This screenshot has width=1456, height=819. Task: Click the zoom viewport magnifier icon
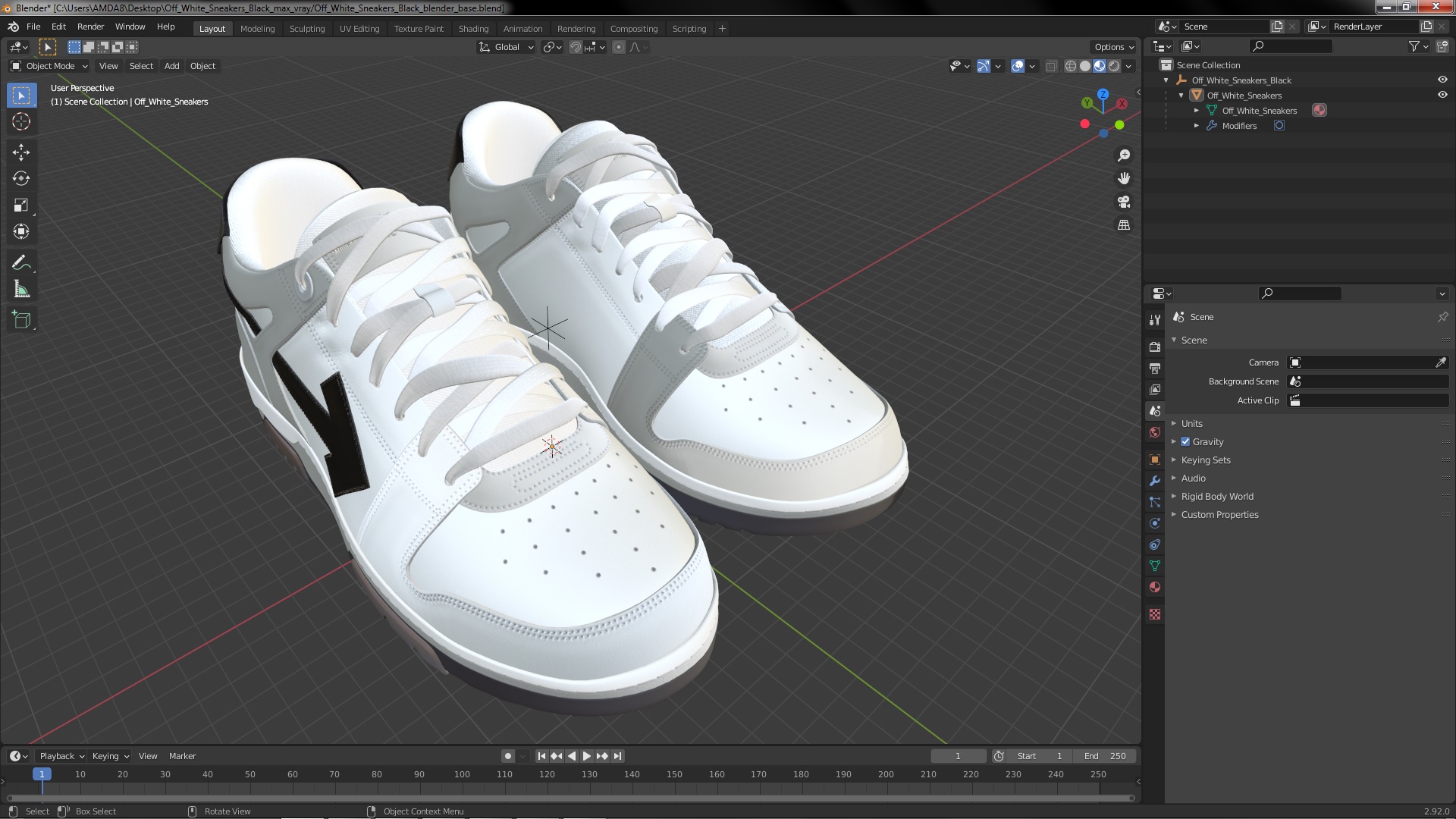(x=1124, y=155)
